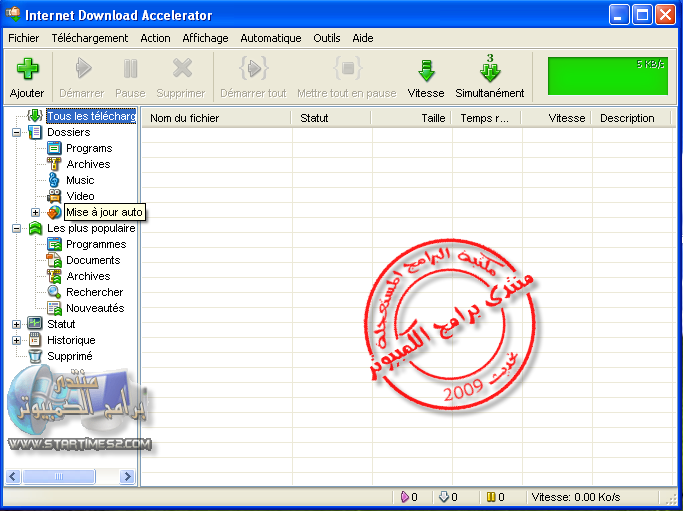Viewport: 683px width, 511px height.
Task: Click the tree panel right scroll arrow
Action: click(x=127, y=476)
